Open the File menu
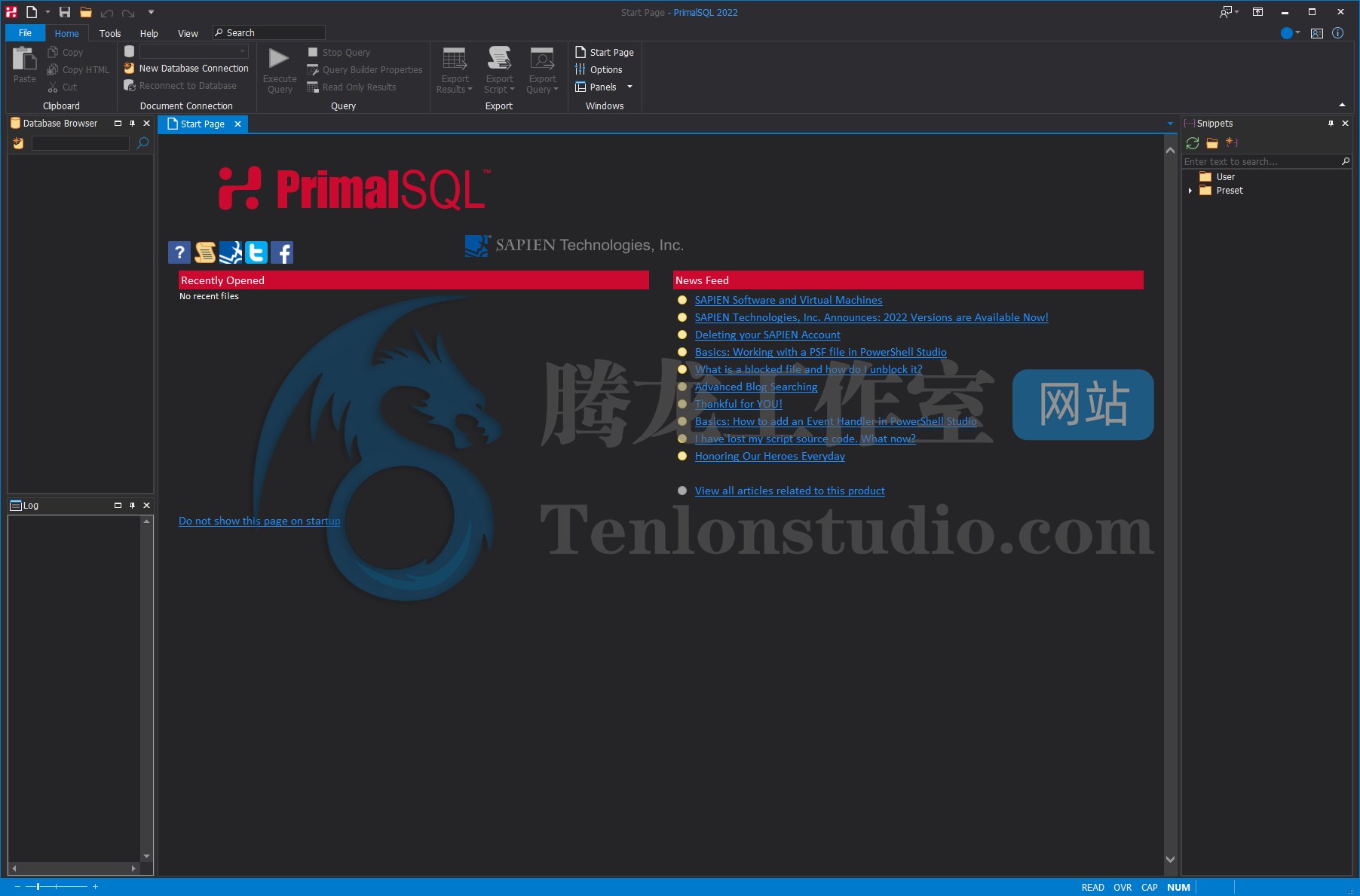 25,33
